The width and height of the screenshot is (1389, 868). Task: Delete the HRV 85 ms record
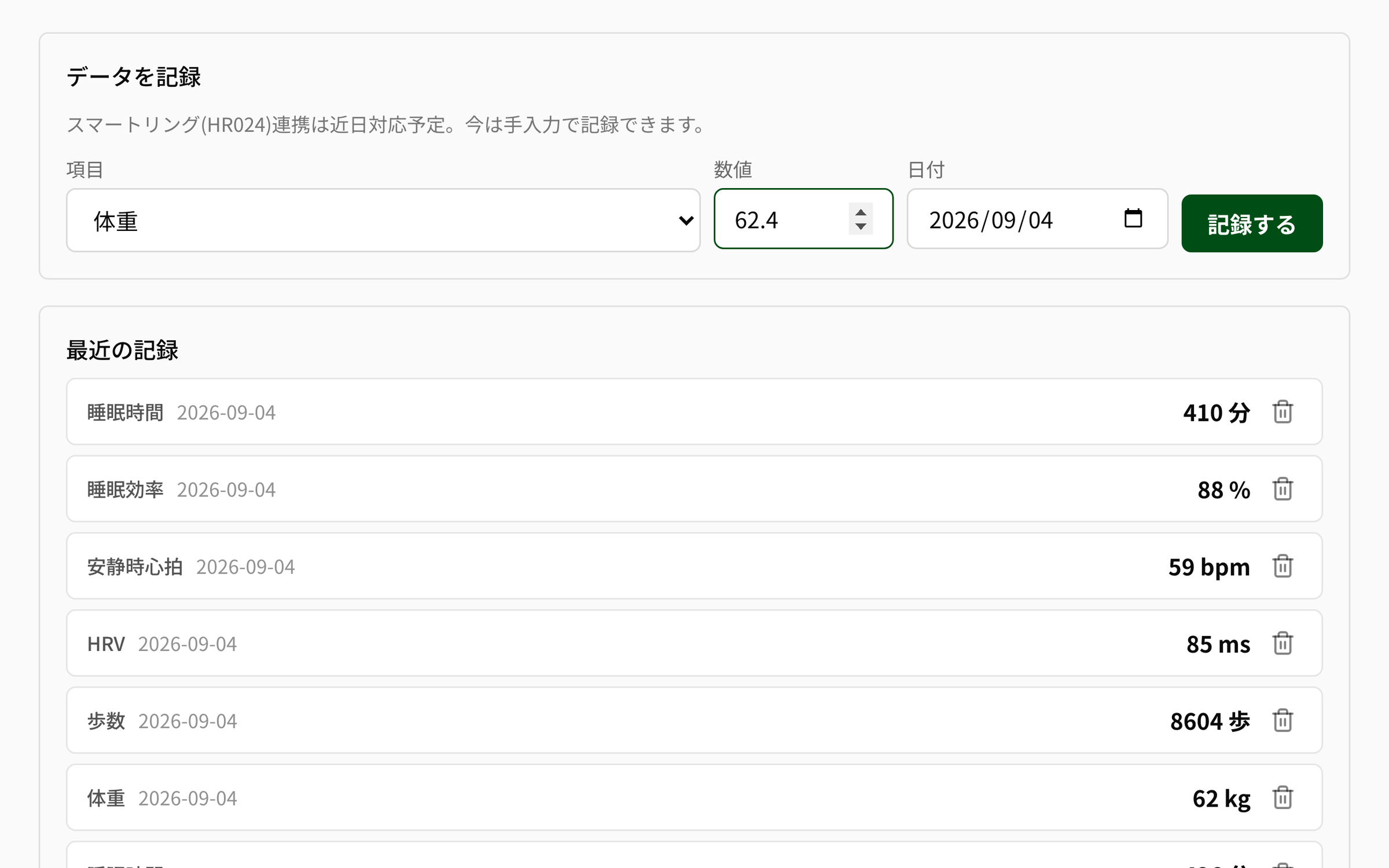point(1283,643)
